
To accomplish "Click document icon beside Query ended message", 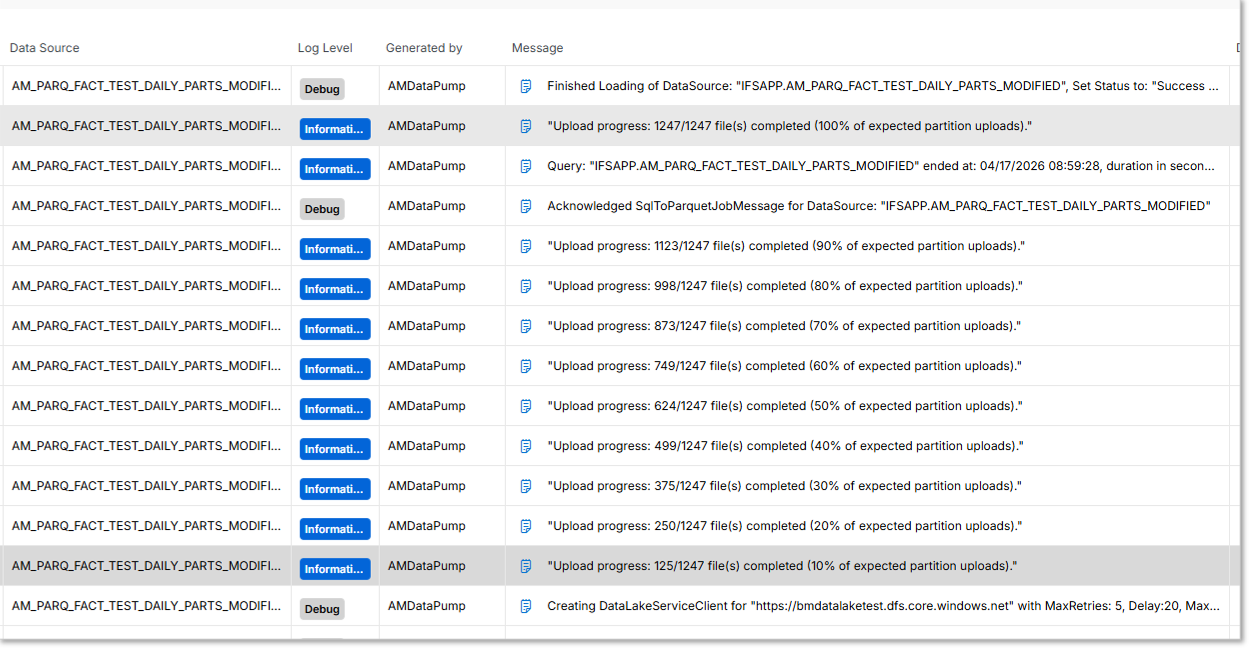I will [526, 166].
